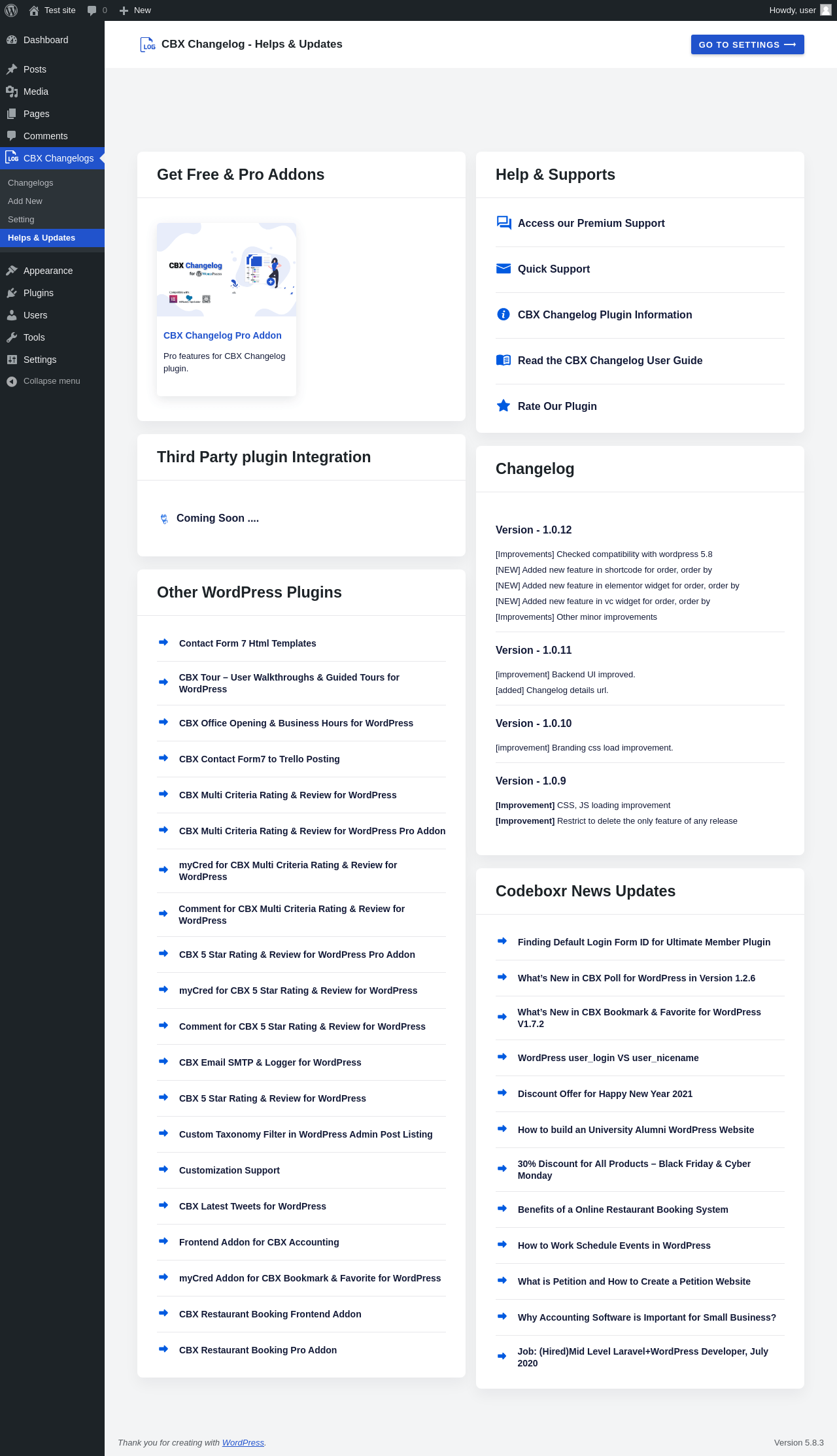This screenshot has width=837, height=1456.
Task: Open Read the CBX Changelog User Guide
Action: 610,360
